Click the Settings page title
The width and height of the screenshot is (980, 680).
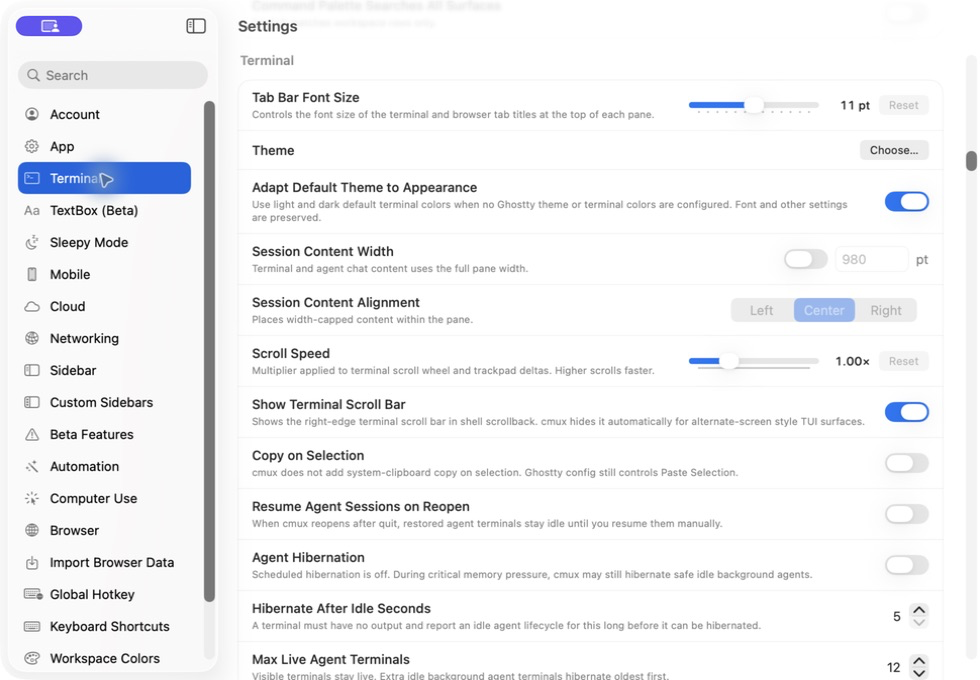pos(268,26)
